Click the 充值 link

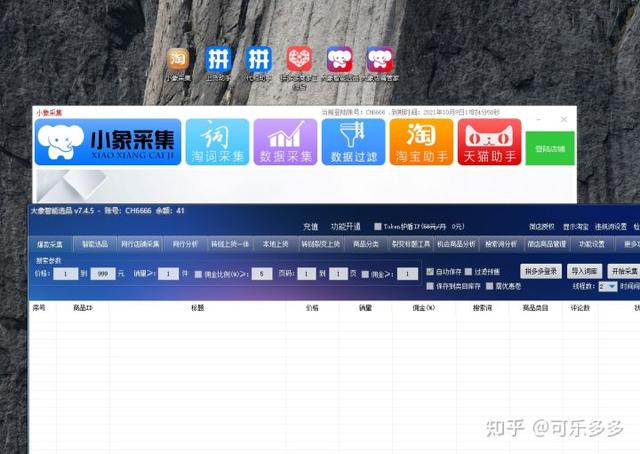click(x=310, y=227)
